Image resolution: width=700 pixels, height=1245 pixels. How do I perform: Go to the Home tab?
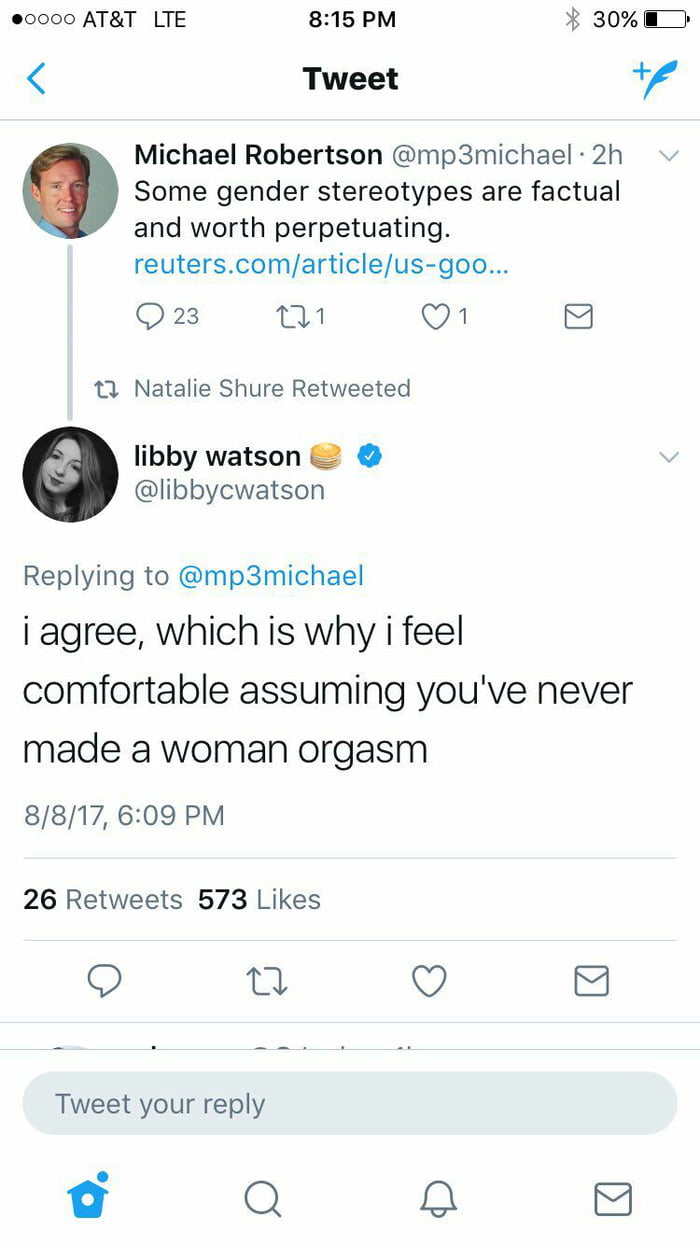(87, 1197)
